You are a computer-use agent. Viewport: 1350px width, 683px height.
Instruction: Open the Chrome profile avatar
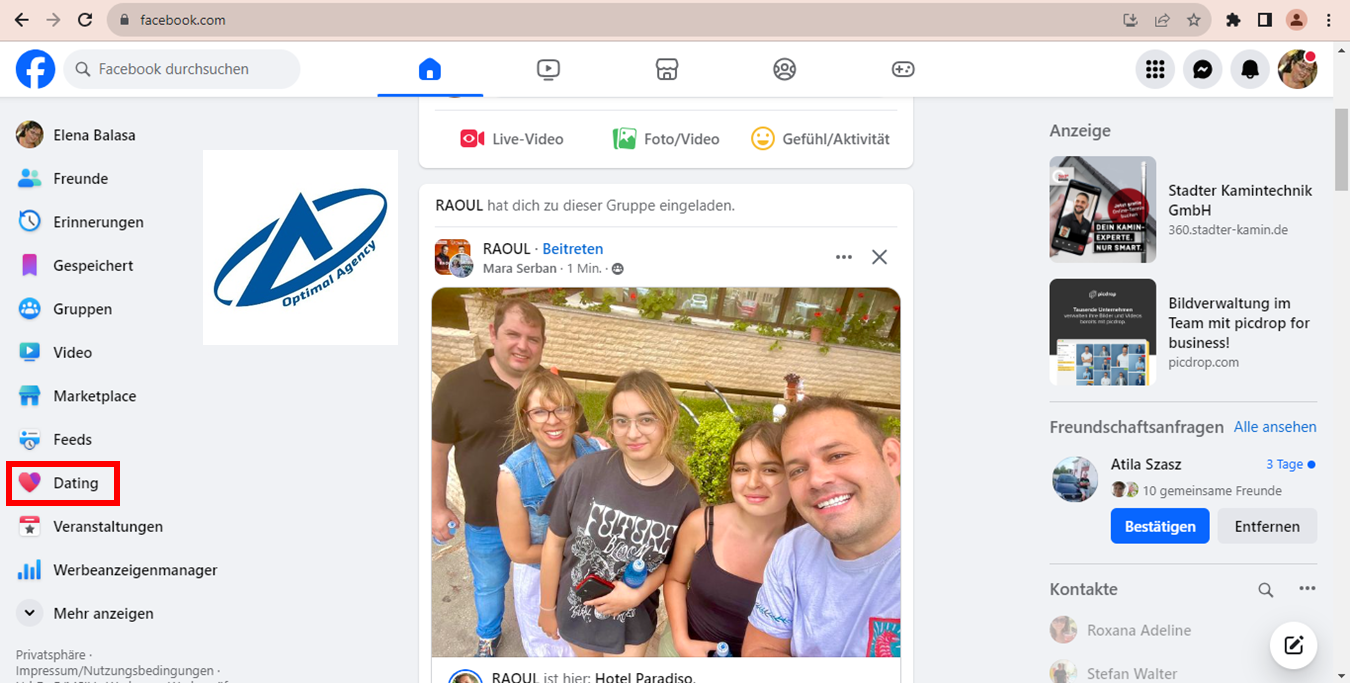click(1296, 20)
